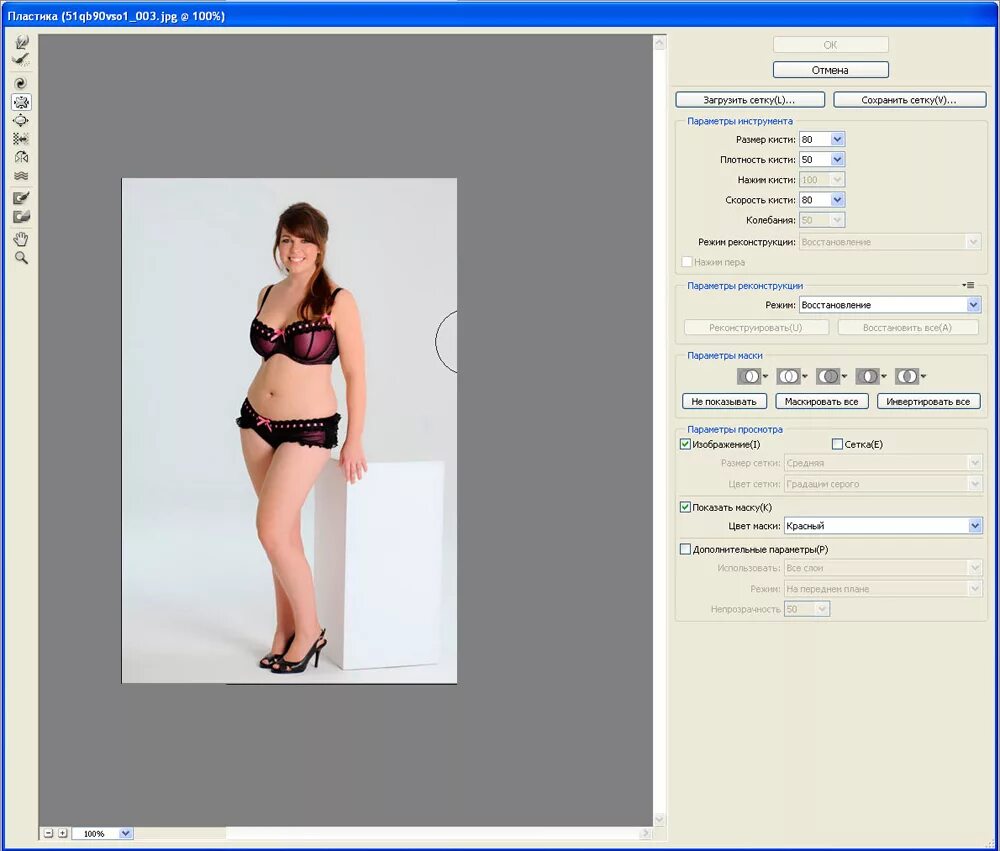Click the zoom out minus button

click(x=48, y=833)
